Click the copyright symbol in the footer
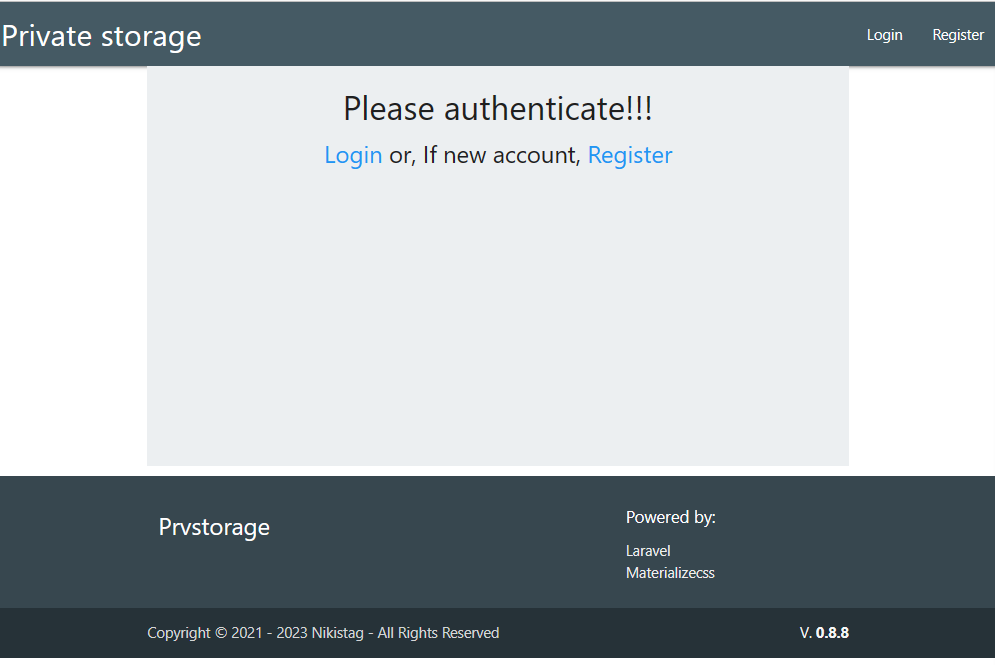 click(220, 633)
